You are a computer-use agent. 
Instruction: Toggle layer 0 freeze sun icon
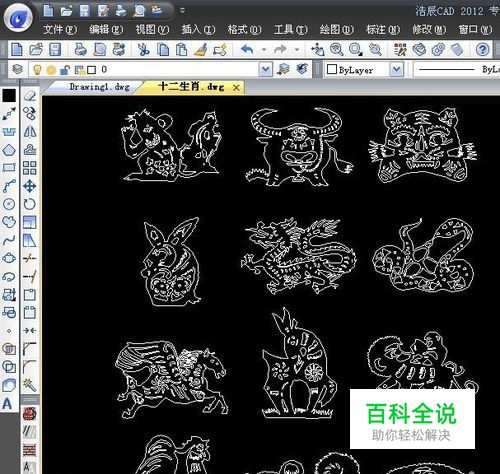coord(51,70)
